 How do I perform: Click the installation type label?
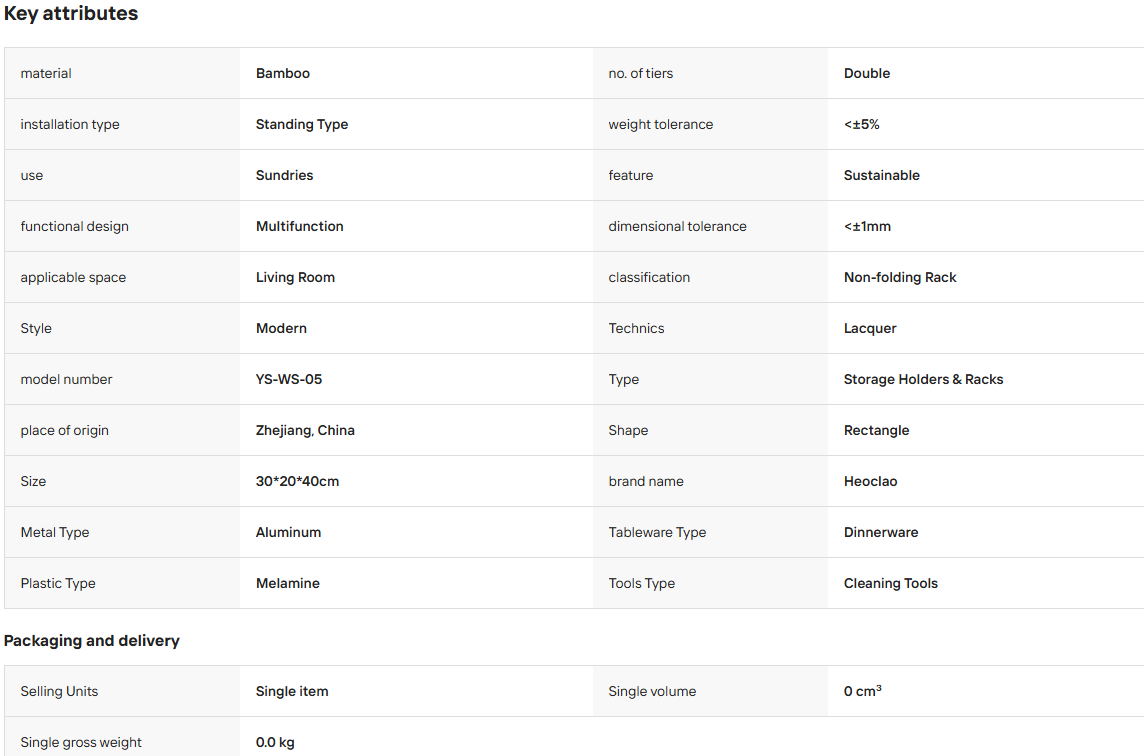[x=70, y=124]
